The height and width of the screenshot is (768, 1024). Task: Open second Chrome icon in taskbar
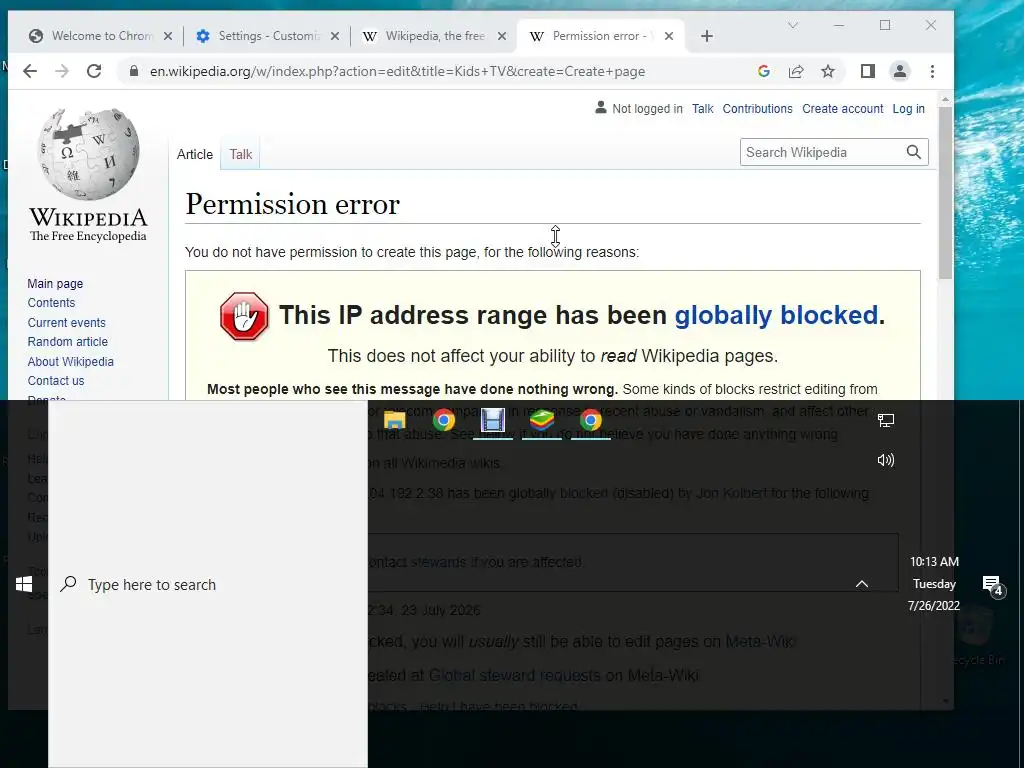click(x=591, y=420)
